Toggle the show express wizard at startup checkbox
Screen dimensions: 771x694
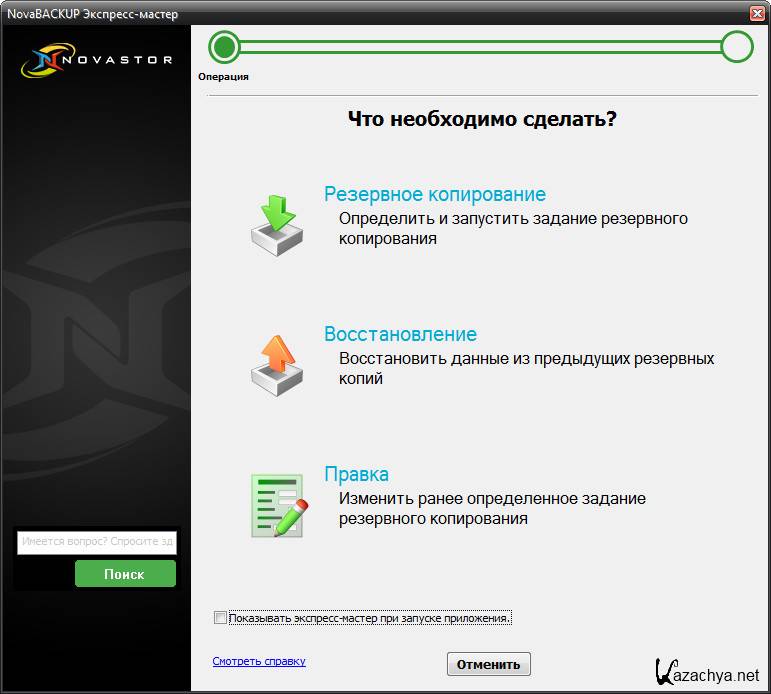[220, 618]
